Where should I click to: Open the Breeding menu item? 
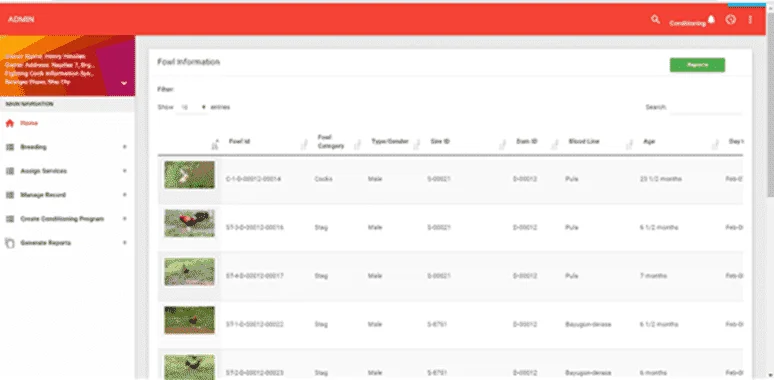(67, 147)
